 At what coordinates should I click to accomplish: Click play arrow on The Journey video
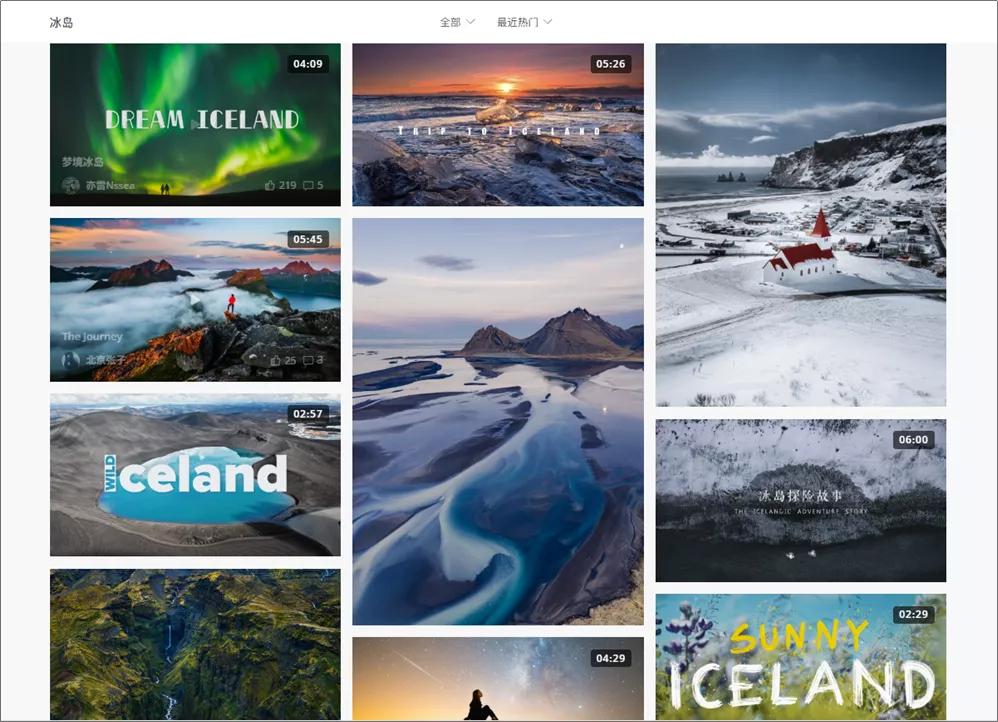coord(195,299)
